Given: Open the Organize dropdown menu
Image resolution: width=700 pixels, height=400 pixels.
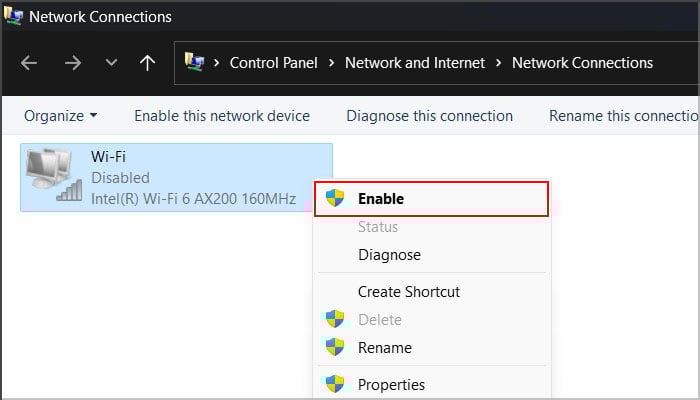Looking at the screenshot, I should coord(61,116).
